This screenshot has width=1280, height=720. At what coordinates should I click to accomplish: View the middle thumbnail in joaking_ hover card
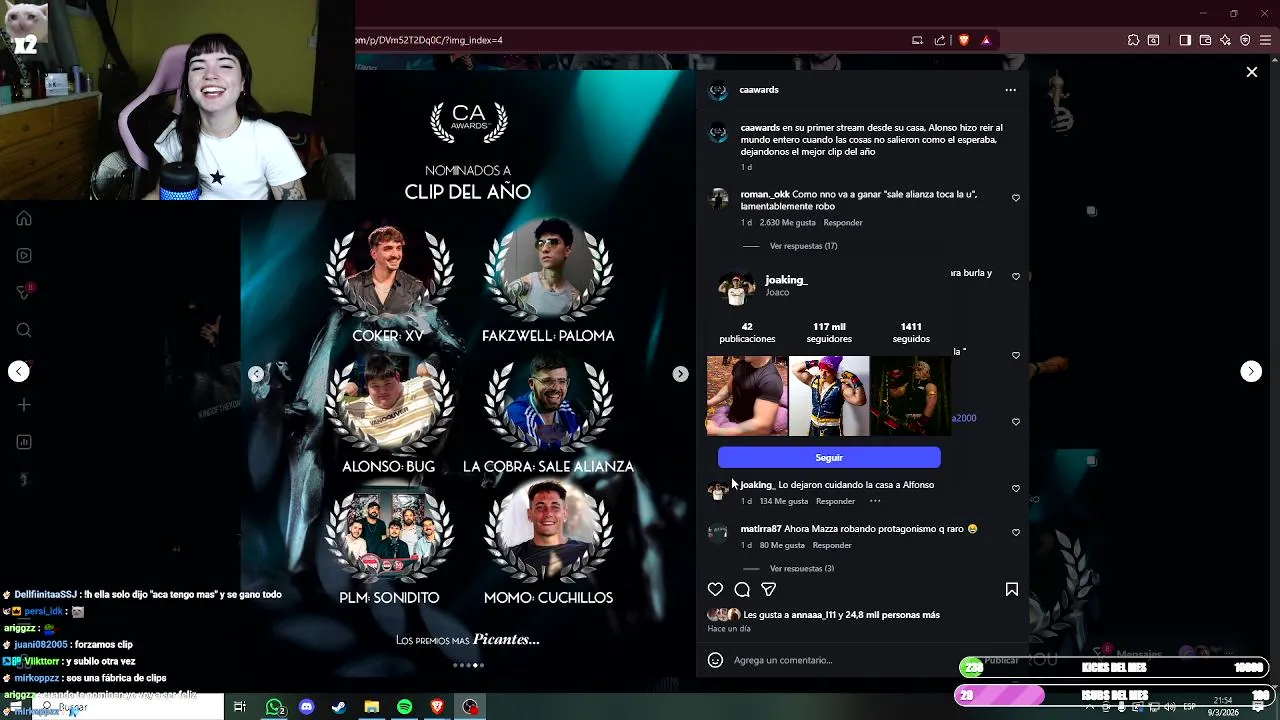tap(829, 396)
